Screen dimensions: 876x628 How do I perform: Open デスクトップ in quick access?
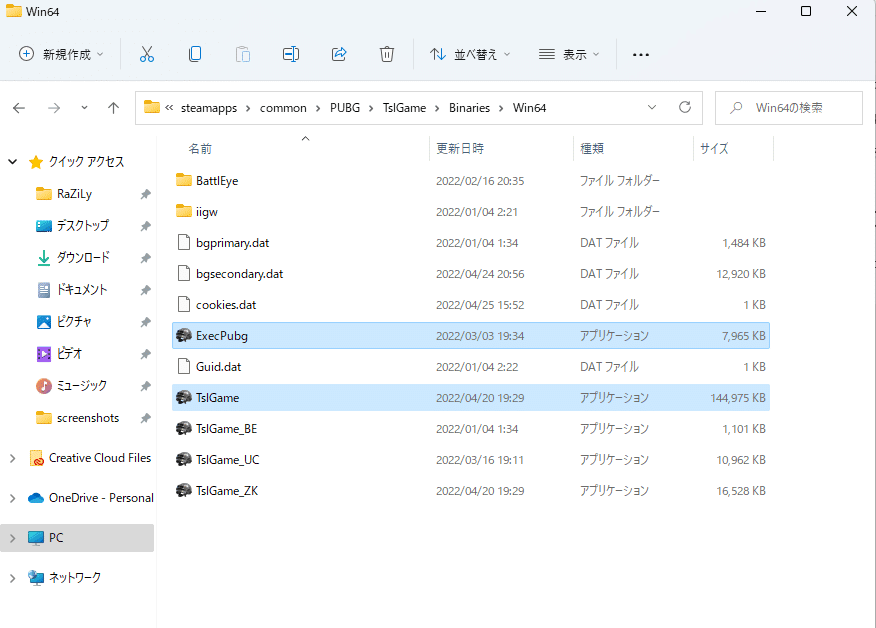[x=83, y=226]
